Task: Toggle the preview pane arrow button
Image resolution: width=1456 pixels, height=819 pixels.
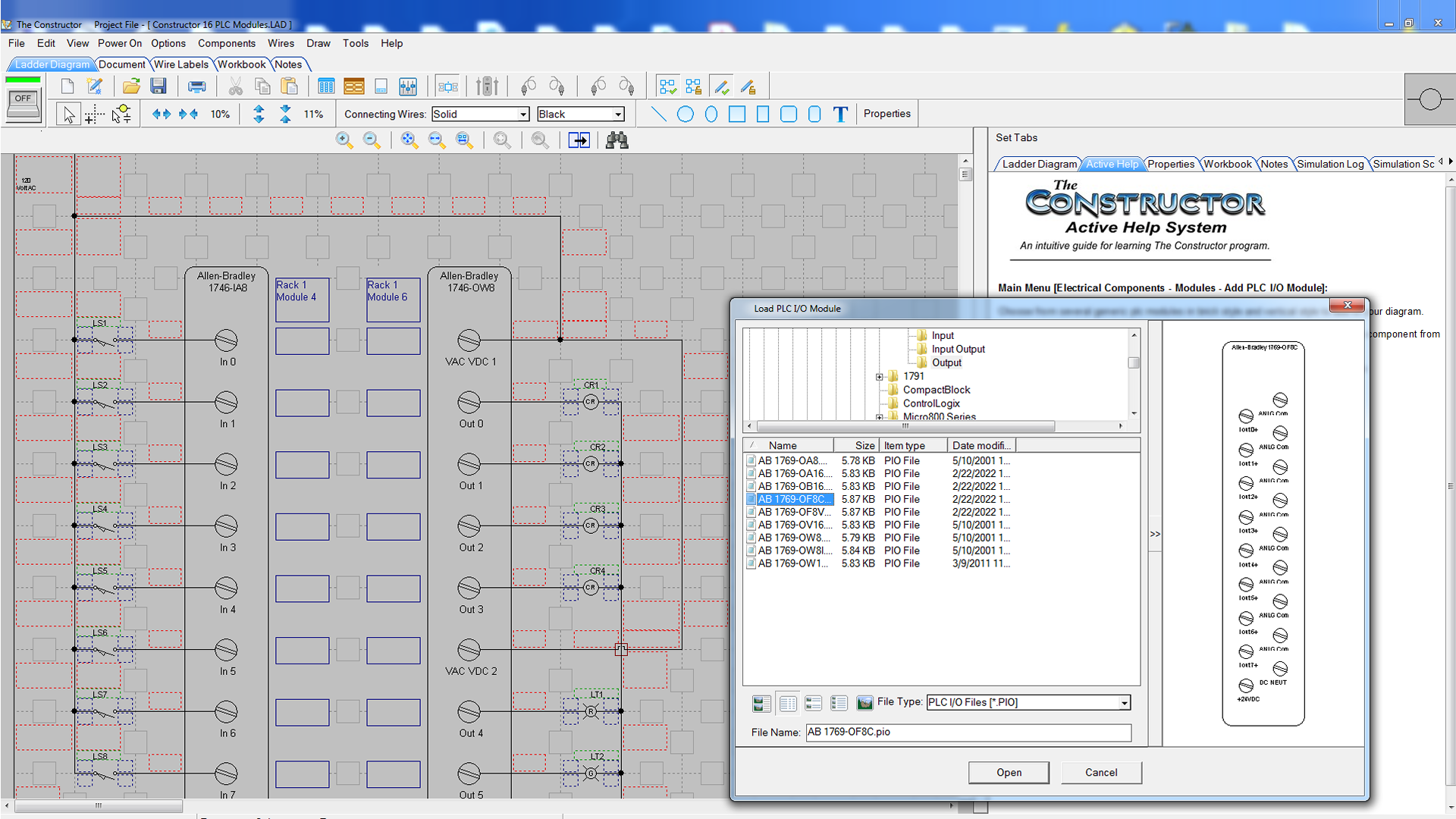Action: click(1155, 534)
